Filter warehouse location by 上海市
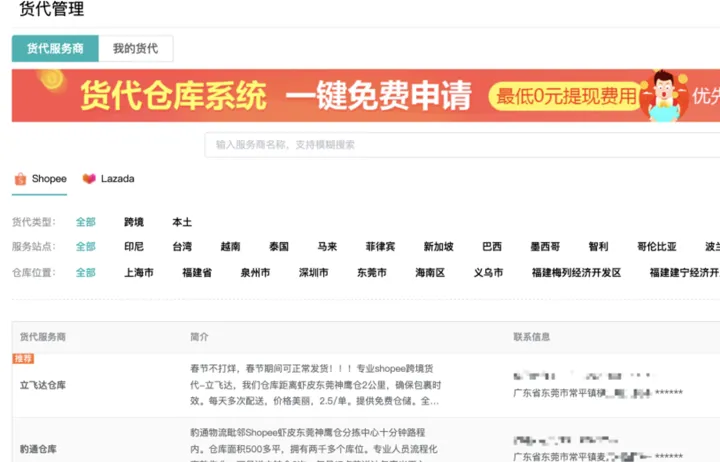The image size is (720, 462). coord(139,273)
